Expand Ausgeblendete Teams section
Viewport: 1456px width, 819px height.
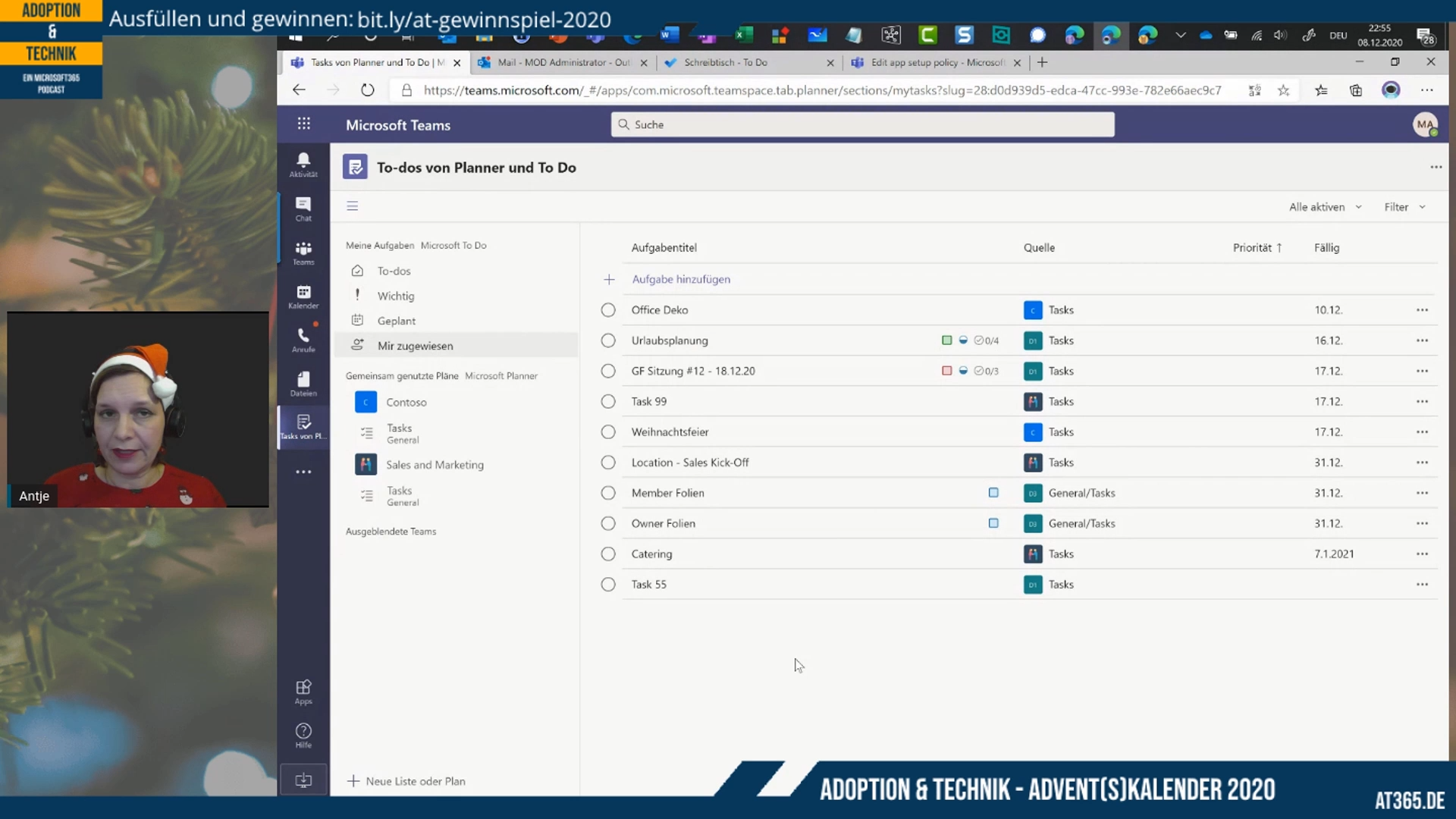pyautogui.click(x=391, y=531)
